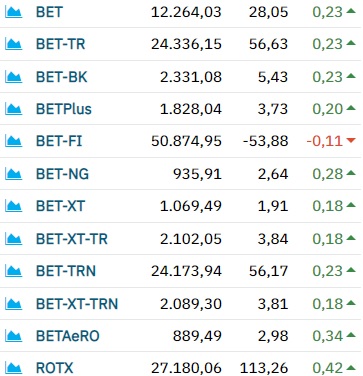Click the chart icon beside BET-XT
This screenshot has height=376, width=363.
tap(14, 206)
